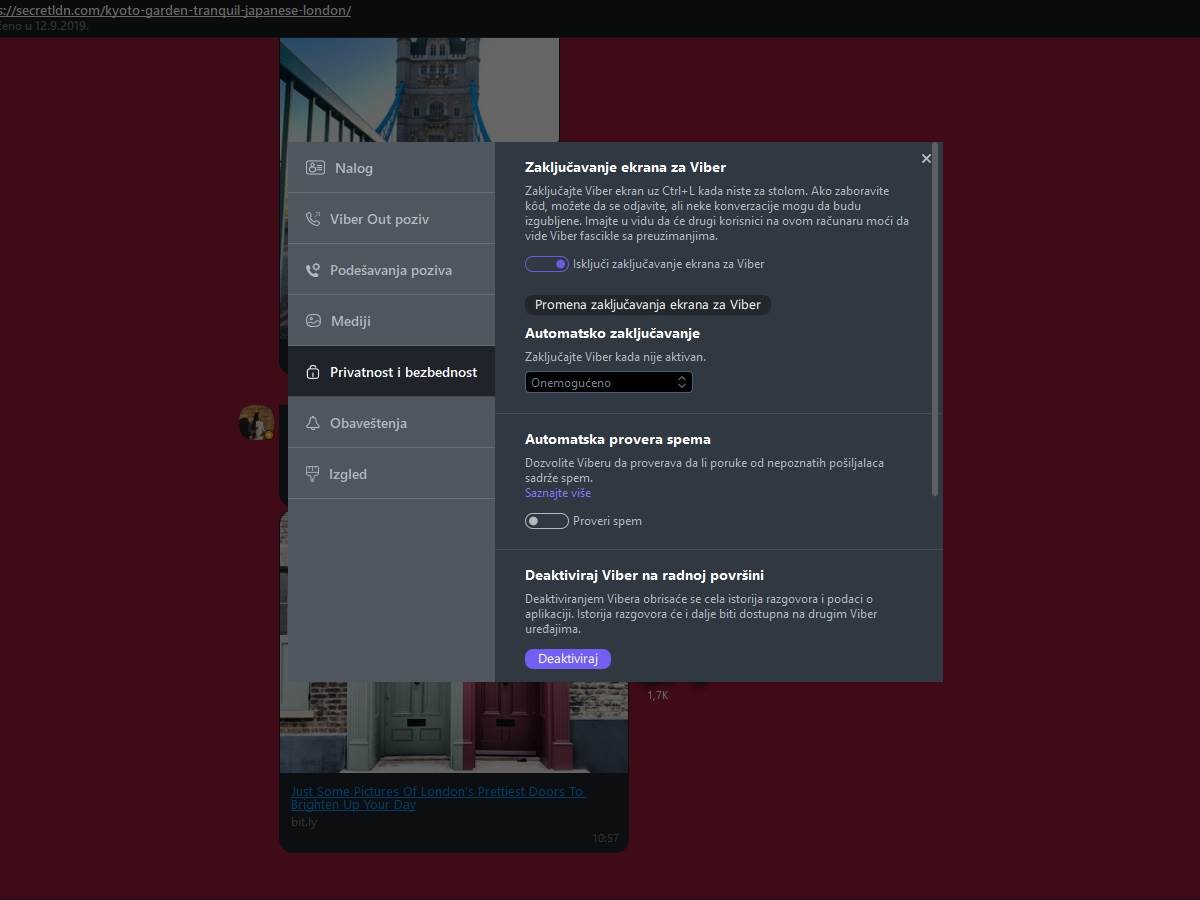Click the Podešavanja poziva call settings icon
Image resolution: width=1200 pixels, height=900 pixels.
[313, 269]
